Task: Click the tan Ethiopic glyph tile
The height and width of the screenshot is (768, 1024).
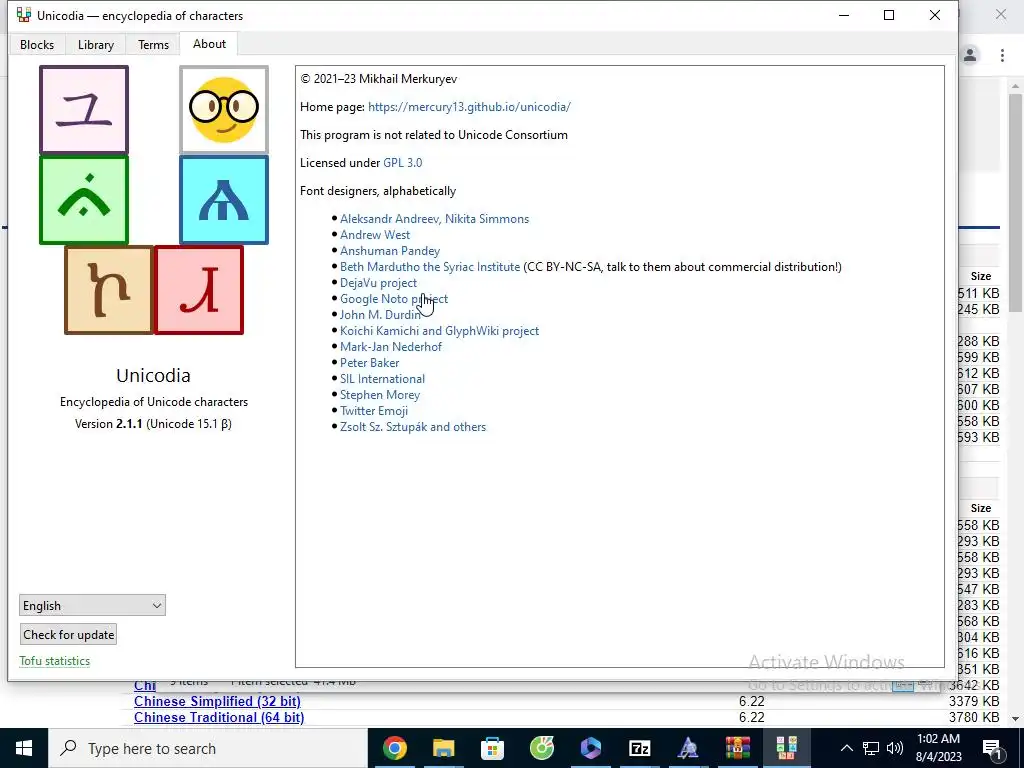Action: click(109, 290)
